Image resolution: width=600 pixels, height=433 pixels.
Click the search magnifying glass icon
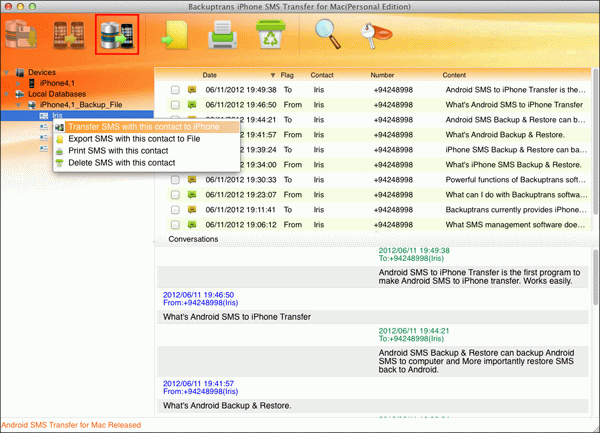tap(328, 34)
